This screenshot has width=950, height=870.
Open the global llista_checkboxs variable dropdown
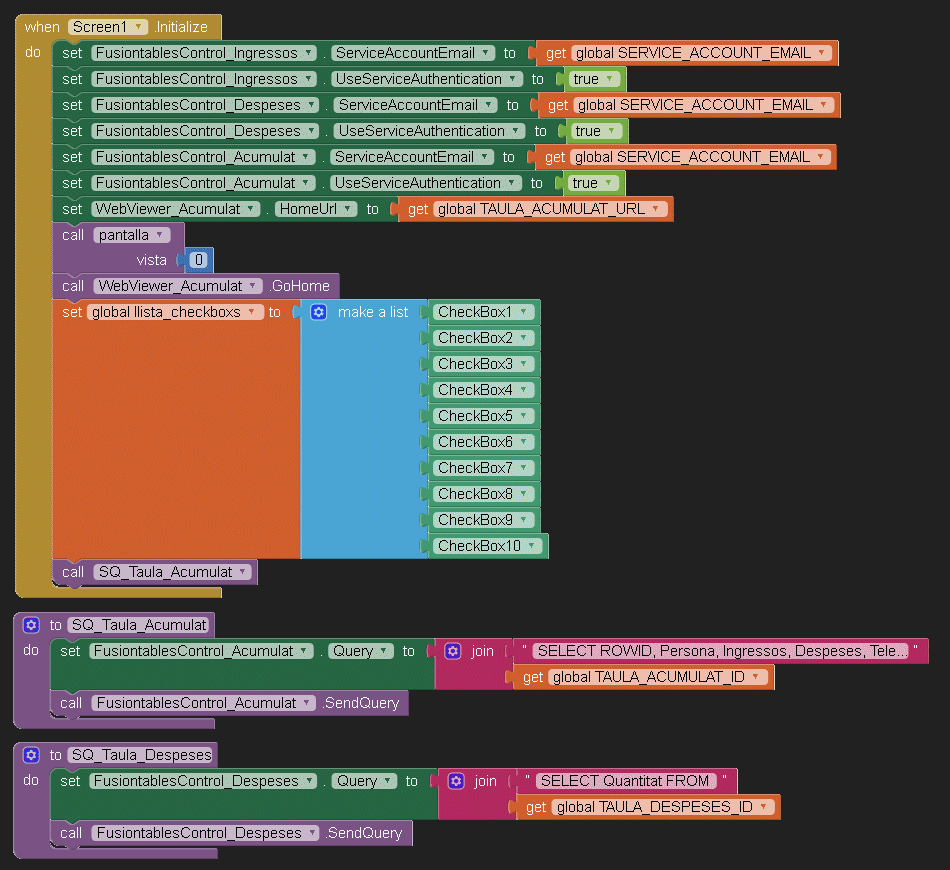pyautogui.click(x=253, y=312)
